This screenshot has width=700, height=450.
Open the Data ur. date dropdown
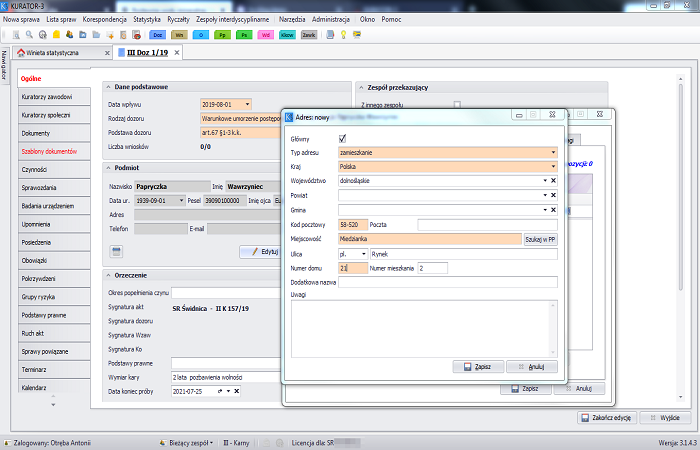tap(181, 200)
